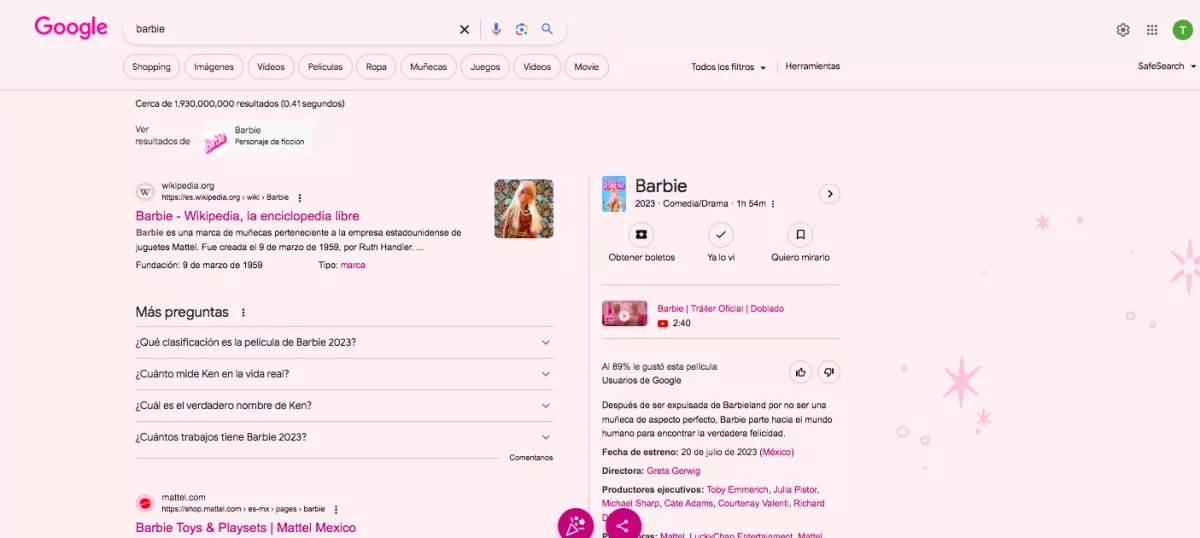Expand ¿Cuántos trabajos tiene Barbie 2023?
This screenshot has height=538, width=1200.
tap(344, 437)
